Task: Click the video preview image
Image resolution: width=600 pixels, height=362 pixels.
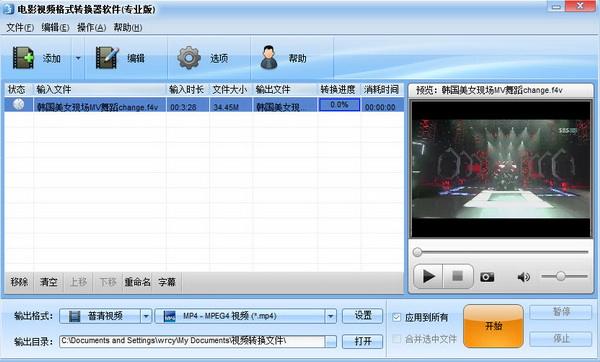Action: click(501, 169)
